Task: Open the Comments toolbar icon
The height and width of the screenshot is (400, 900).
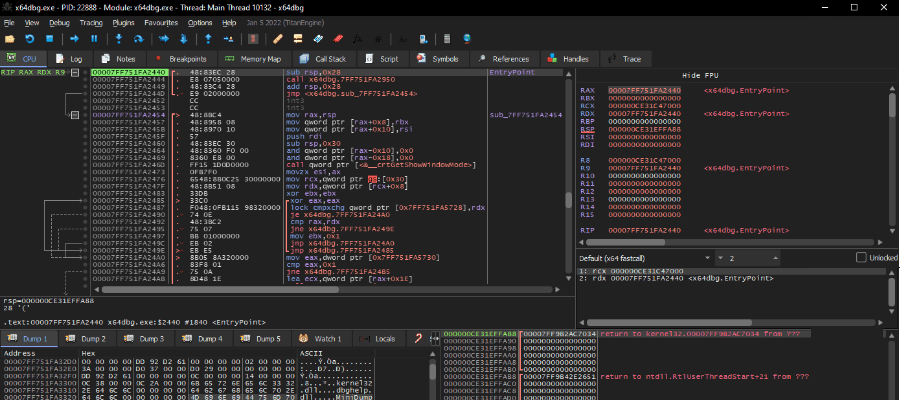Action: (x=298, y=39)
